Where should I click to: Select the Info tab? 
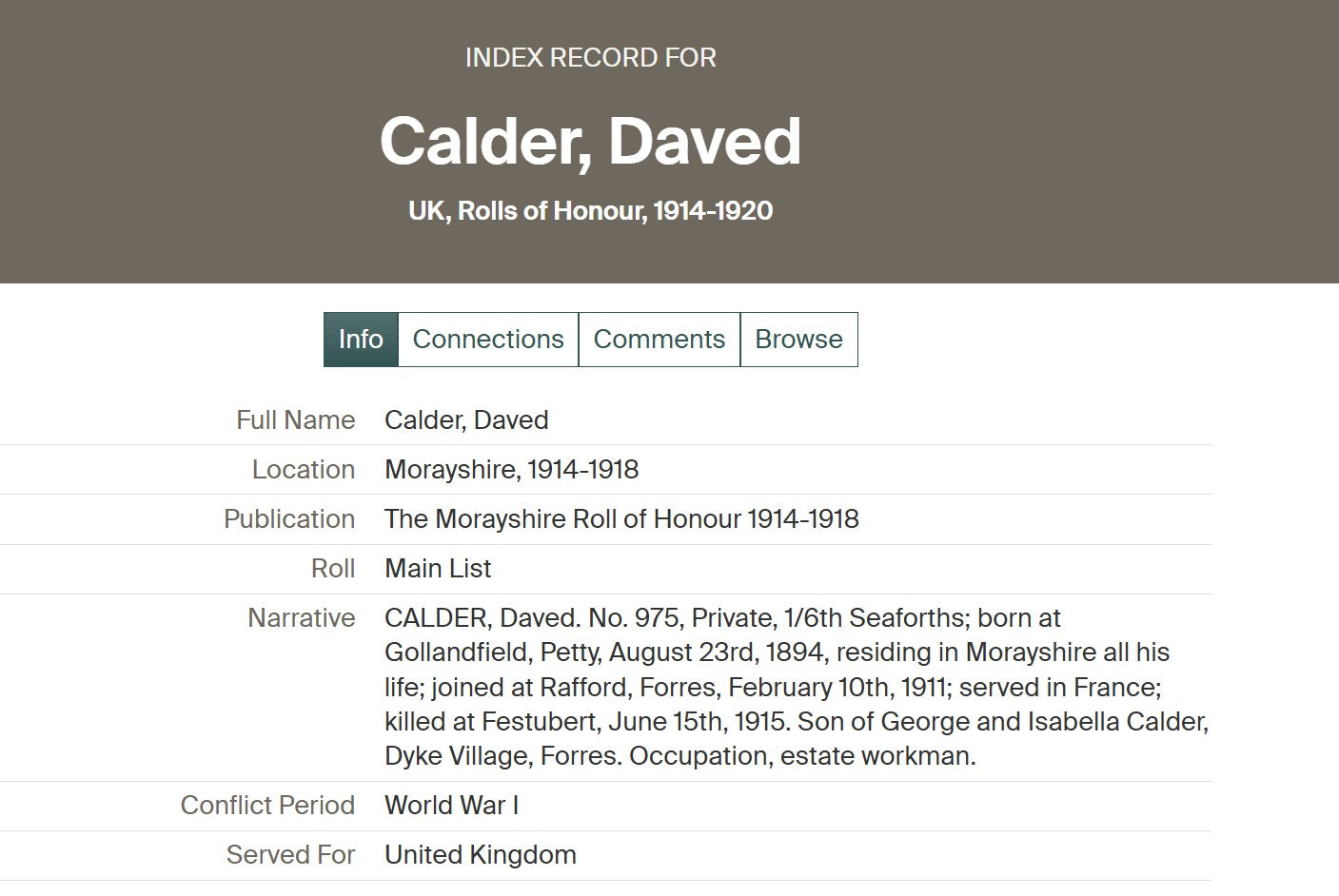tap(361, 340)
